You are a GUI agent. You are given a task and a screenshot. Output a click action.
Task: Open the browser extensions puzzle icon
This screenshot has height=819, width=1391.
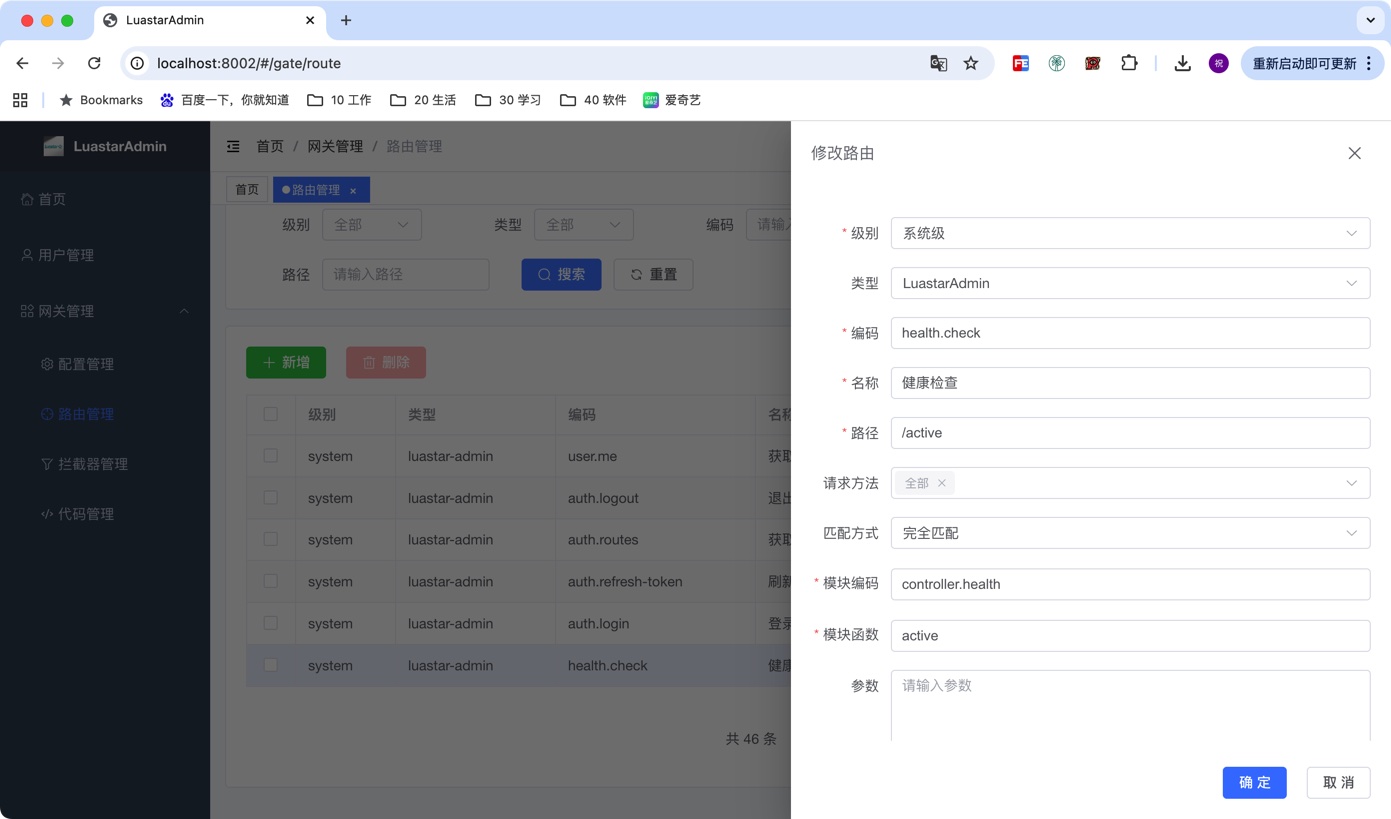1129,63
